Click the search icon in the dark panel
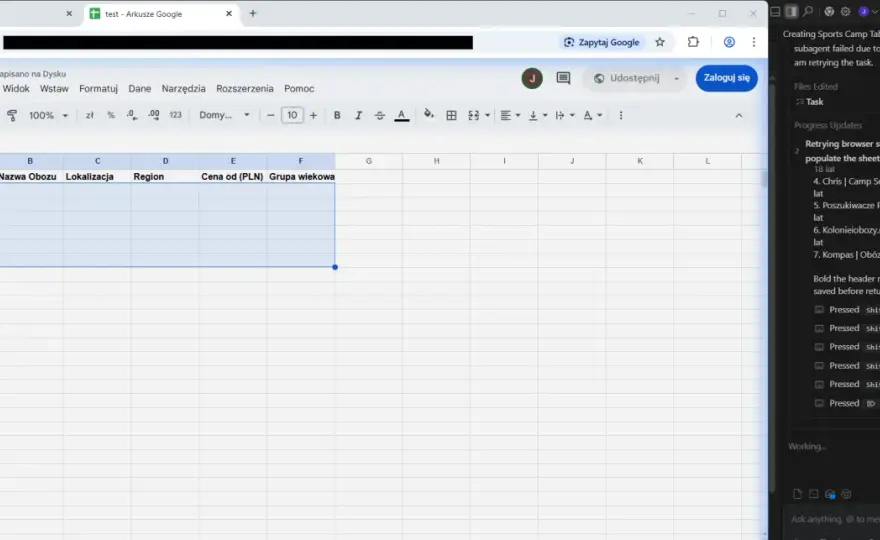Viewport: 880px width, 540px height. (808, 11)
